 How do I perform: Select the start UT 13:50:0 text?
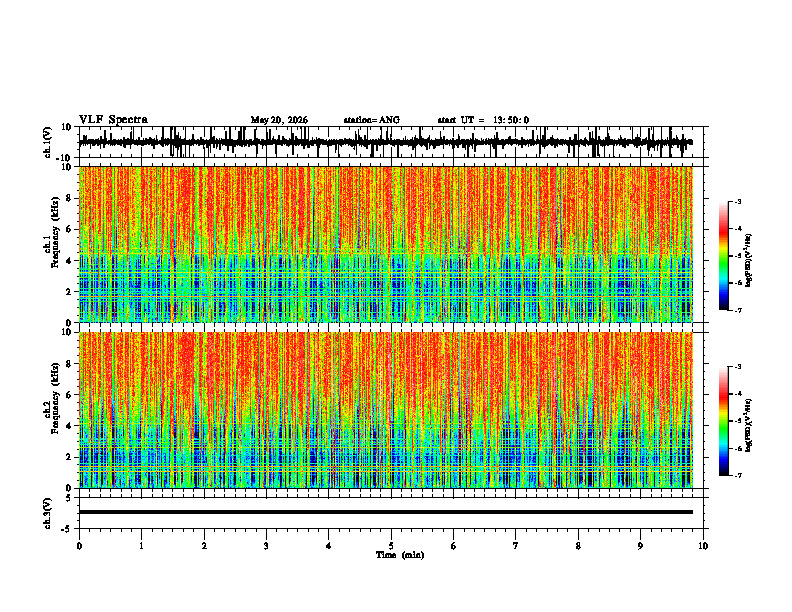pos(483,120)
